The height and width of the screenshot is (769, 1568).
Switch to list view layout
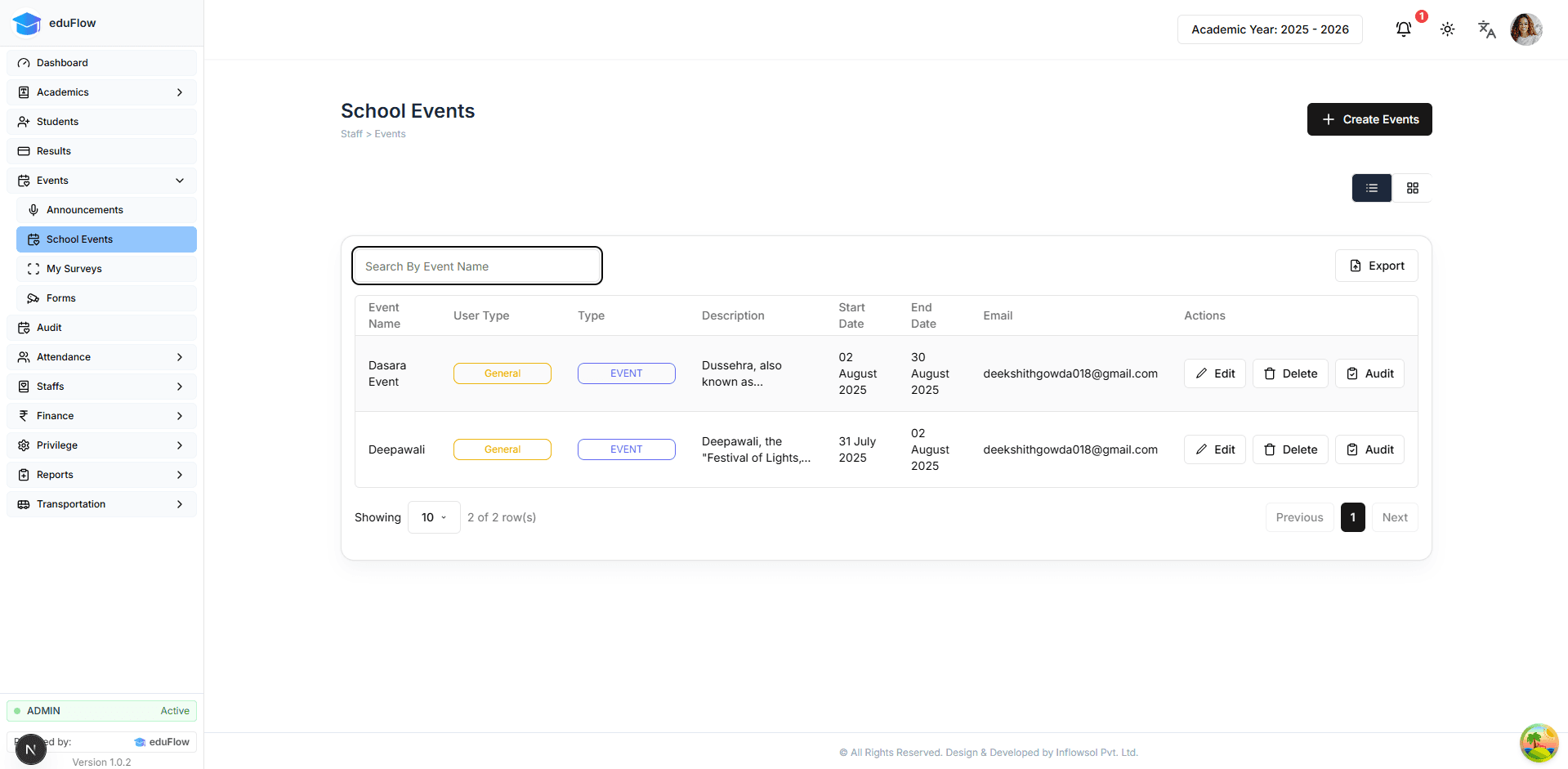1371,188
